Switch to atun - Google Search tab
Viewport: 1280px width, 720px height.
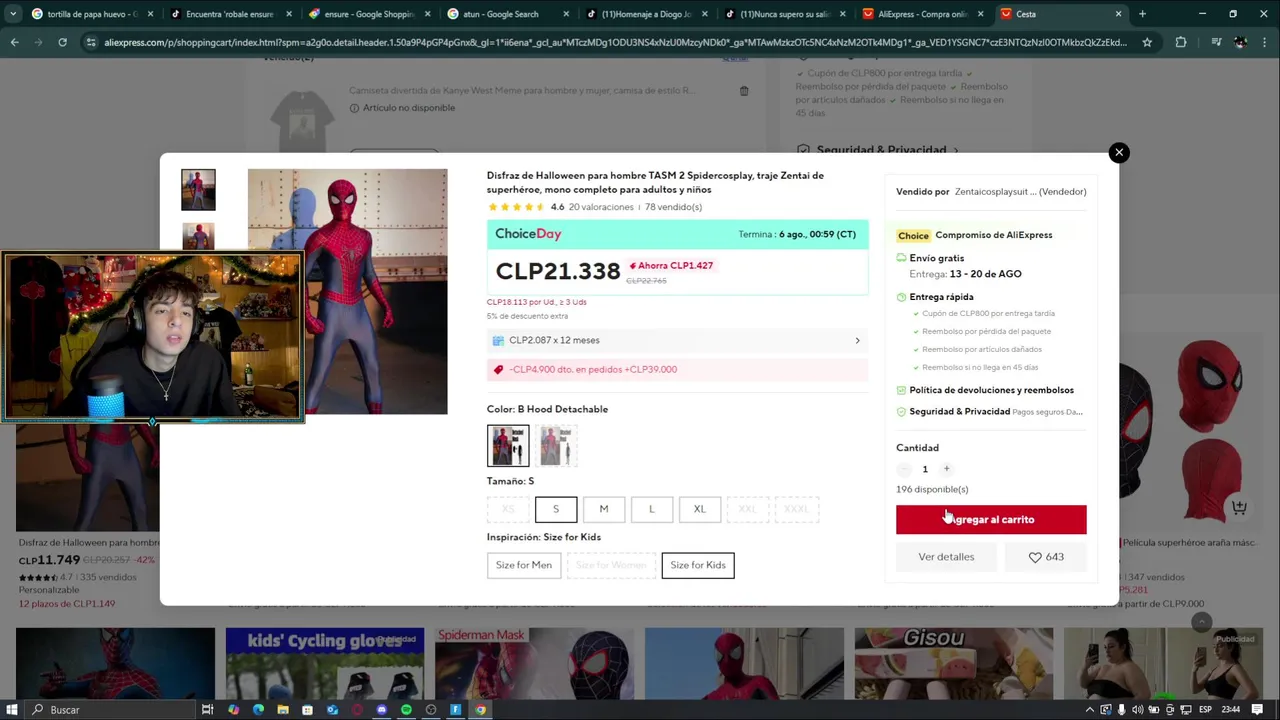(508, 14)
